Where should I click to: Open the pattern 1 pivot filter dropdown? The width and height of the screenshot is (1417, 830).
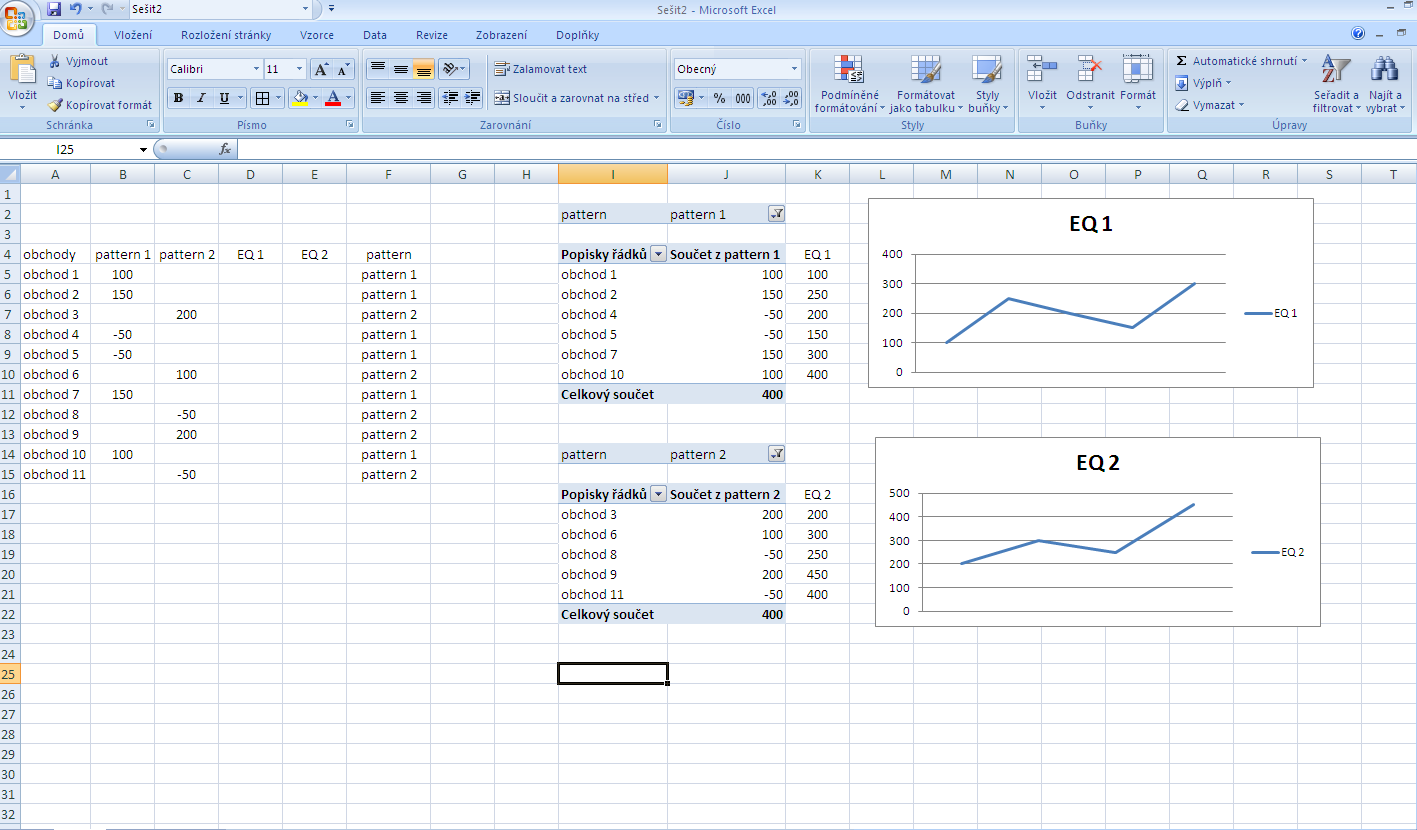pyautogui.click(x=776, y=214)
